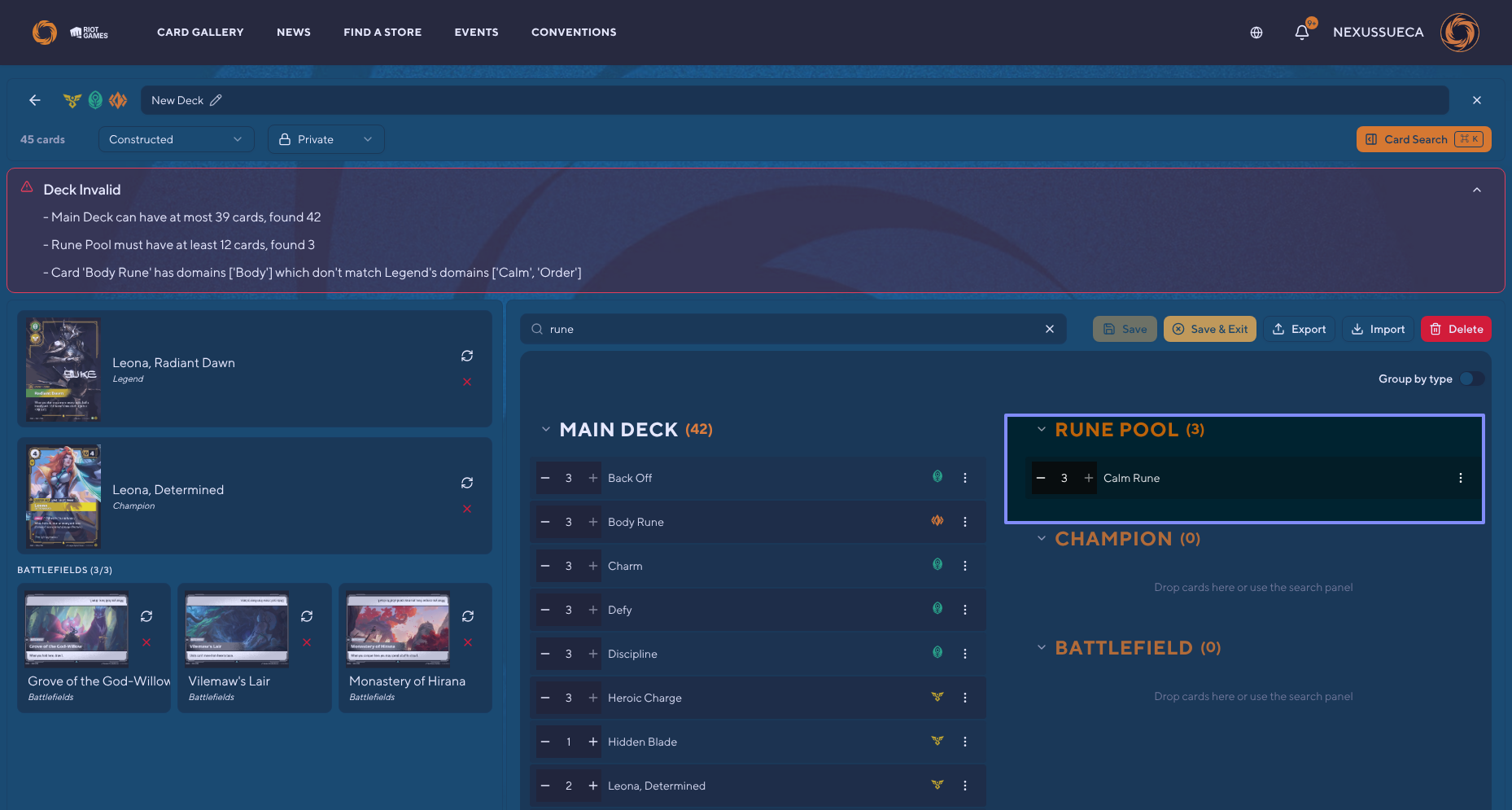
Task: Open options menu for Heroic Charge
Action: pyautogui.click(x=965, y=698)
